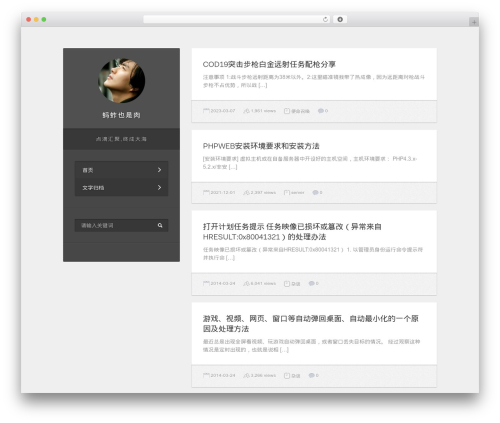
Task: Click the 1,951 views text
Action: pos(263,111)
